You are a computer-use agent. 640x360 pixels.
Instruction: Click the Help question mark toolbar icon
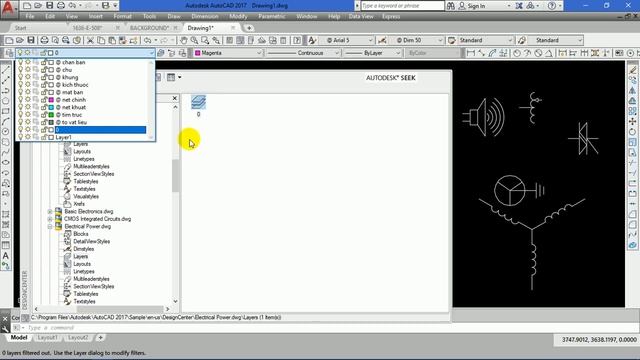pyautogui.click(x=297, y=40)
